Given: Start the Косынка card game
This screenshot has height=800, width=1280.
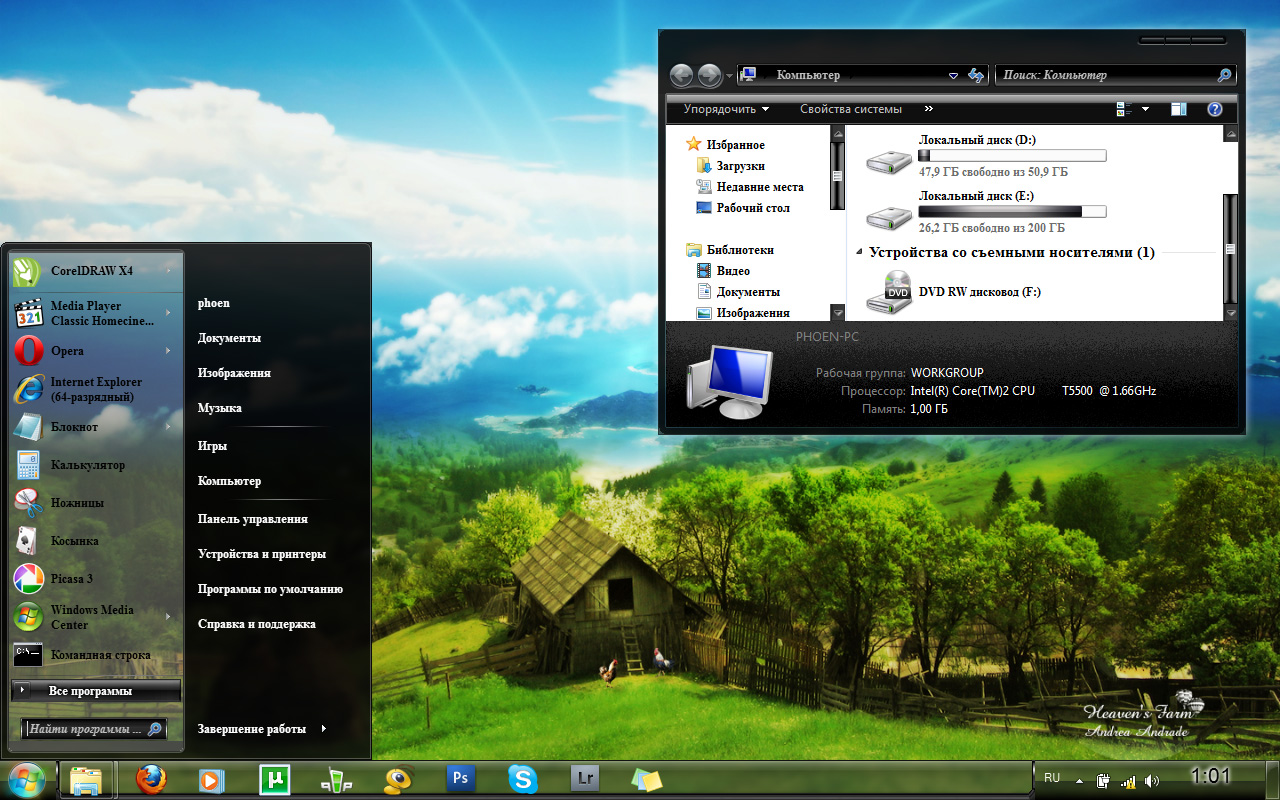Looking at the screenshot, I should 97,541.
